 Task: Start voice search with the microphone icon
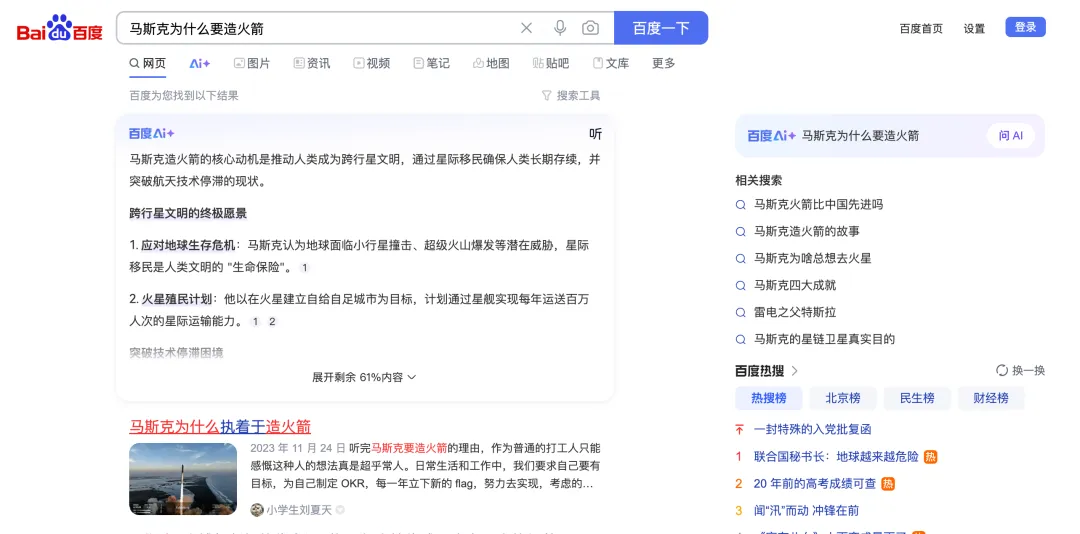pos(560,28)
